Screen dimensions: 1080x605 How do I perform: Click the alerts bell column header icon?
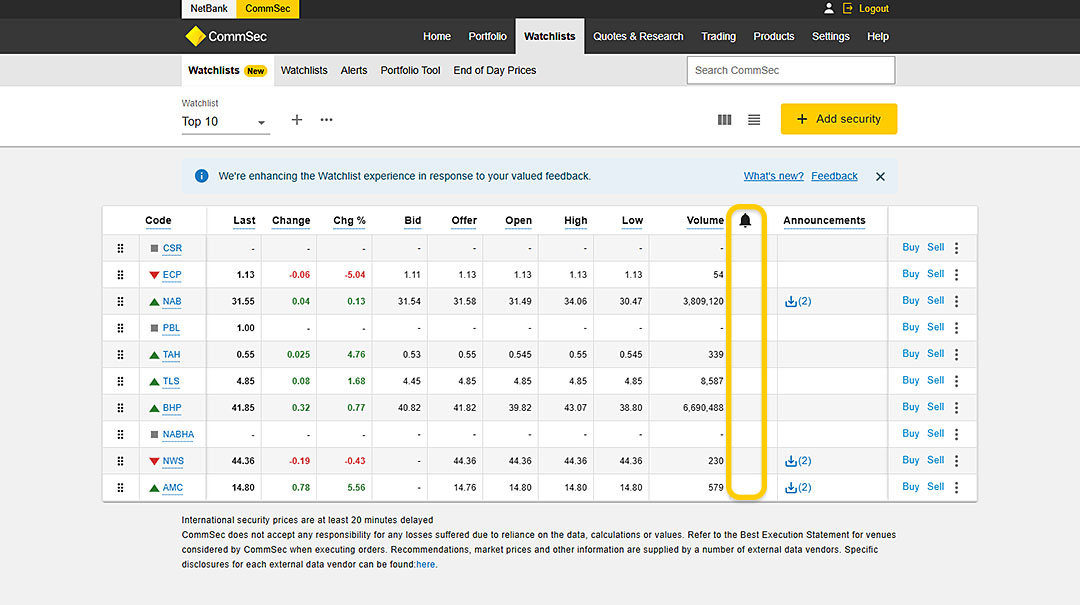click(x=745, y=221)
